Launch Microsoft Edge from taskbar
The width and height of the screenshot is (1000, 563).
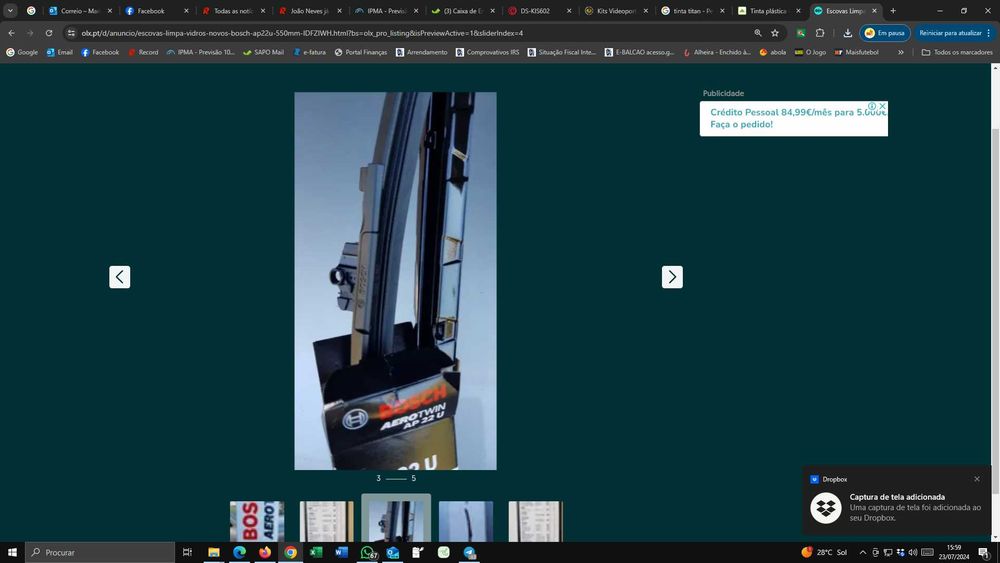[239, 552]
